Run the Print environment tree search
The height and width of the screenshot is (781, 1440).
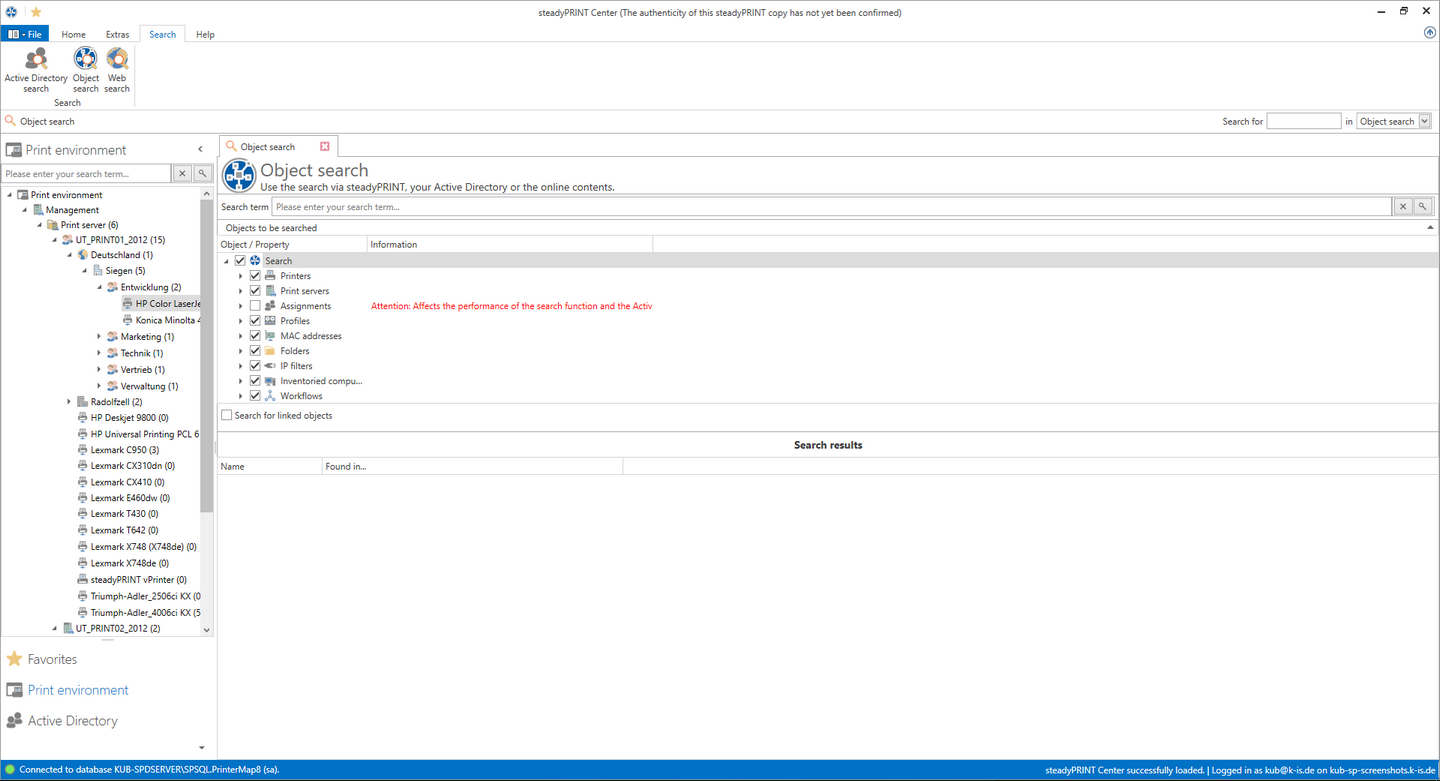202,174
